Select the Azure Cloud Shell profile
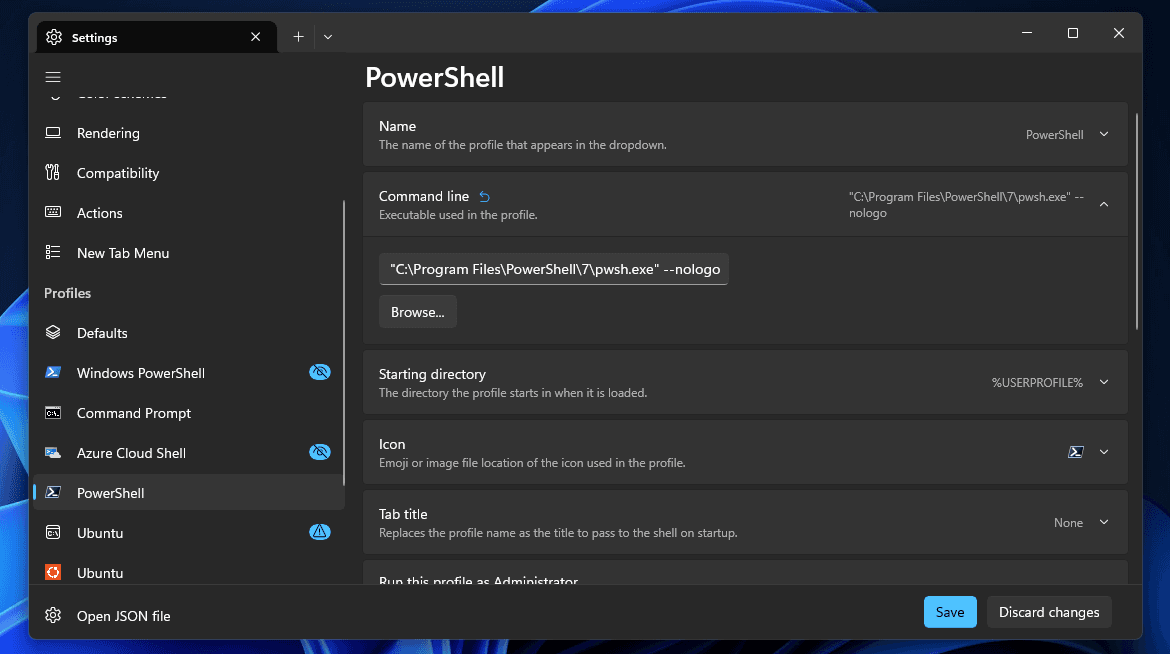Viewport: 1170px width, 654px height. 189,452
